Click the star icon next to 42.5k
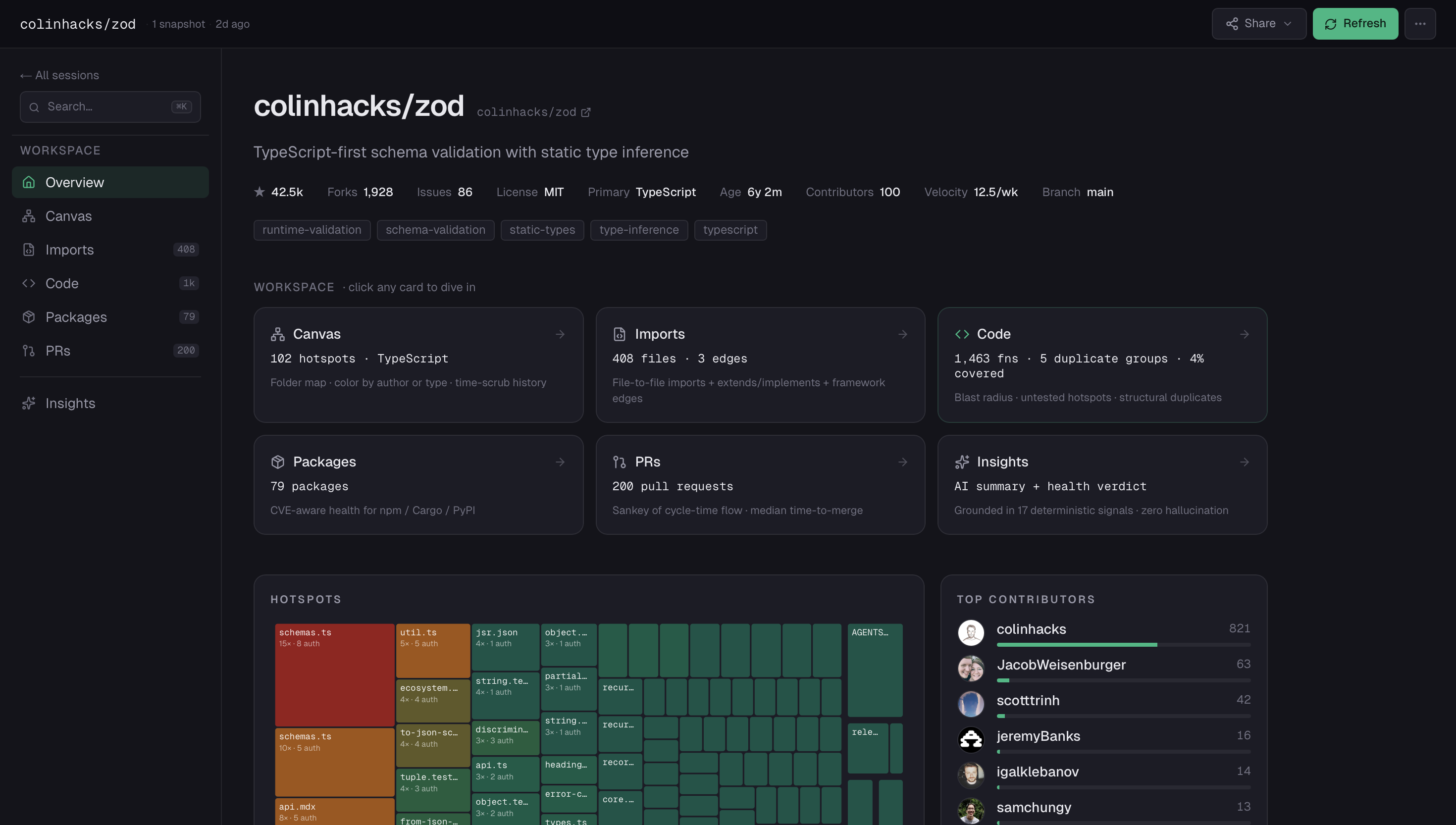Screen dimensions: 1456x825 click(x=260, y=192)
